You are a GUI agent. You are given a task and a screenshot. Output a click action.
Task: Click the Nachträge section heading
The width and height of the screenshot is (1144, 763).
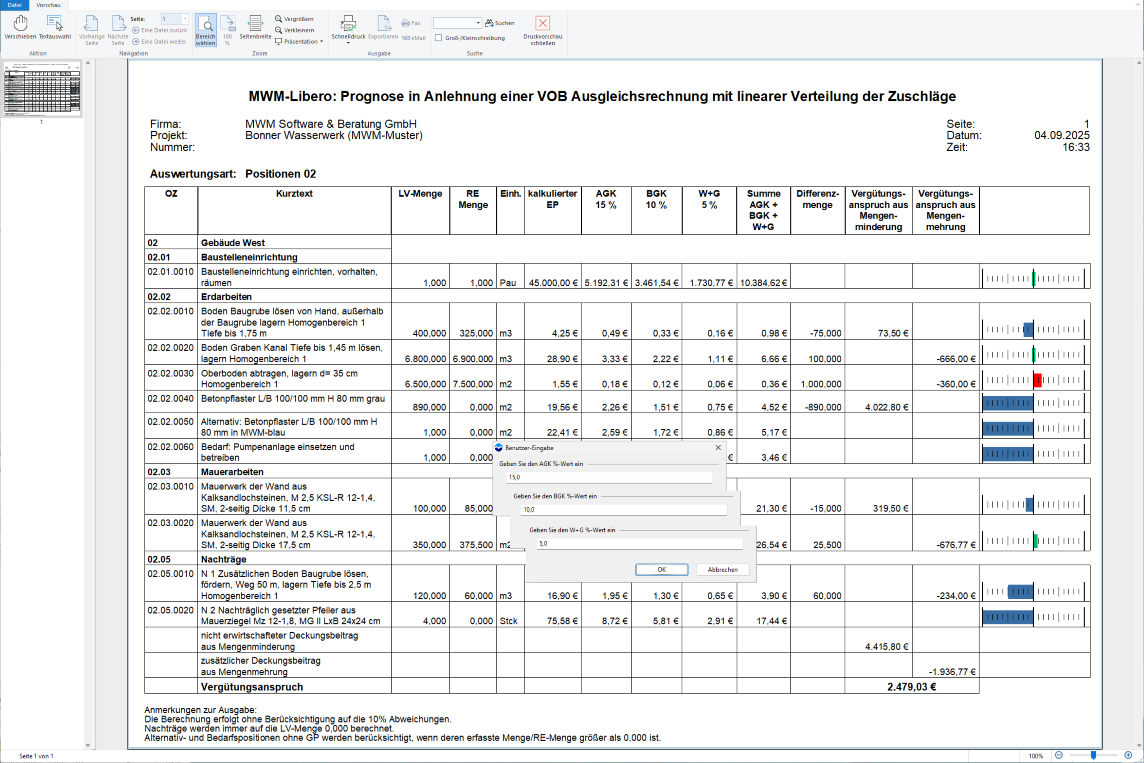[x=223, y=559]
